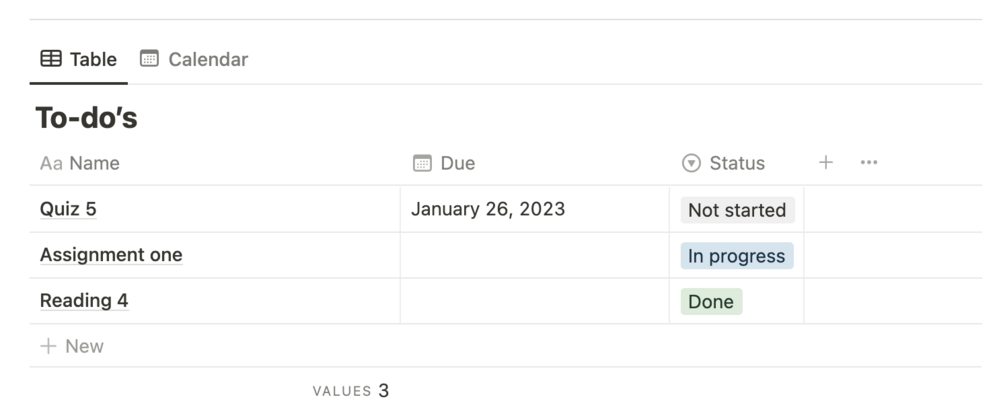1005x420 pixels.
Task: Open the three-dots column options menu
Action: pyautogui.click(x=868, y=163)
